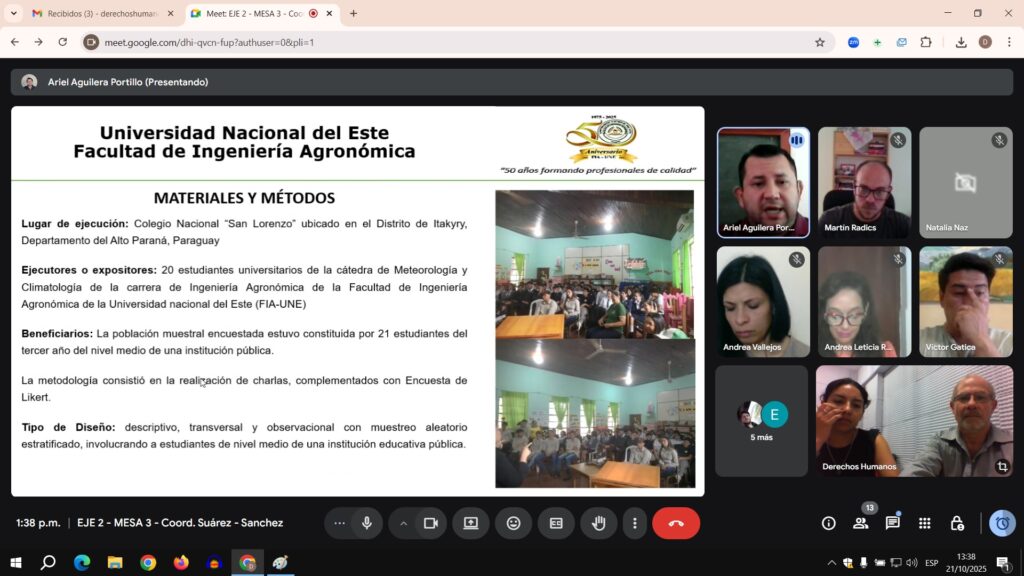Viewport: 1024px width, 576px height.
Task: Click '5 más' to see more participants
Action: point(761,420)
